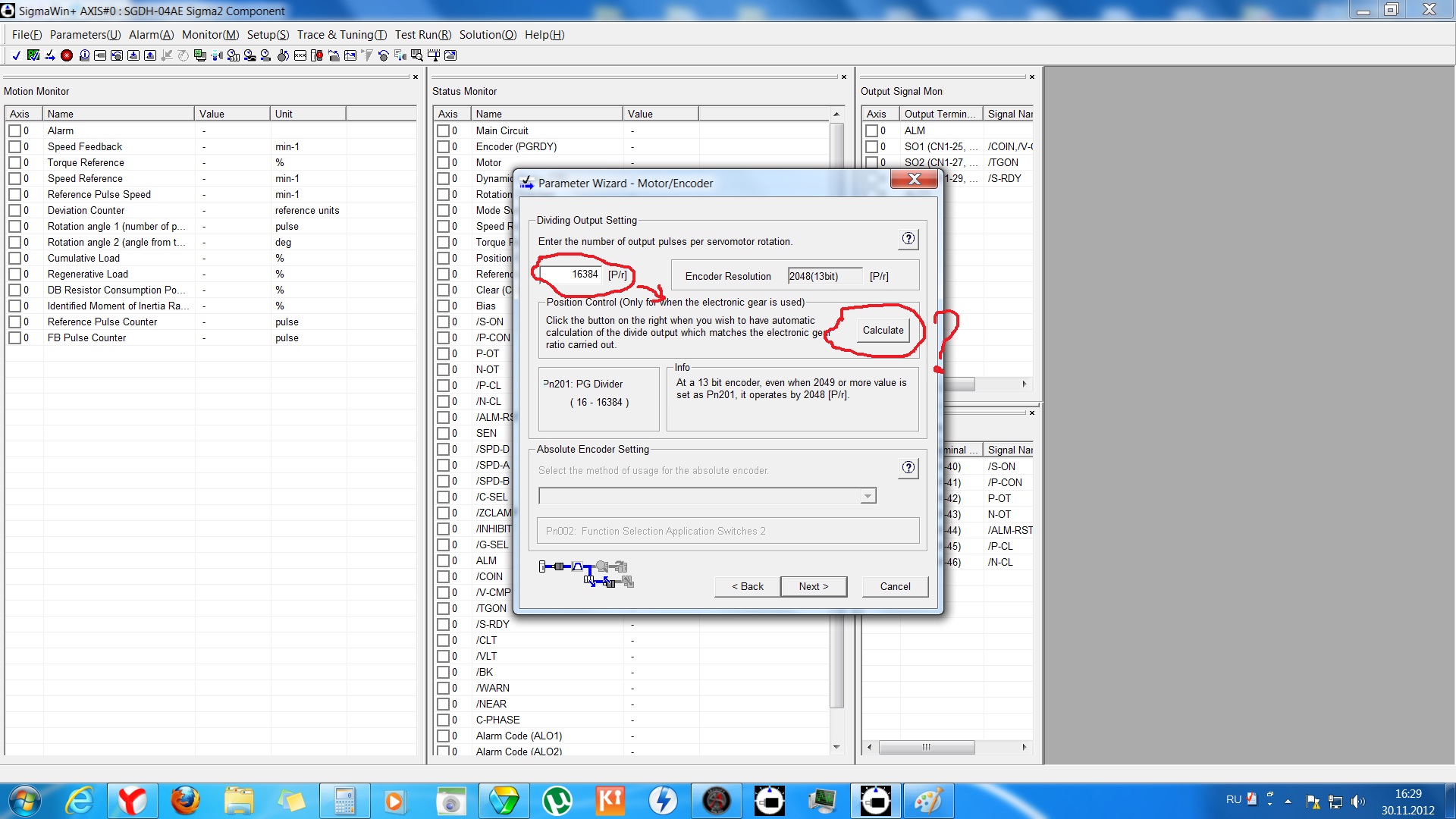Click the output pulses input field
The width and height of the screenshot is (1456, 819).
pyautogui.click(x=571, y=275)
